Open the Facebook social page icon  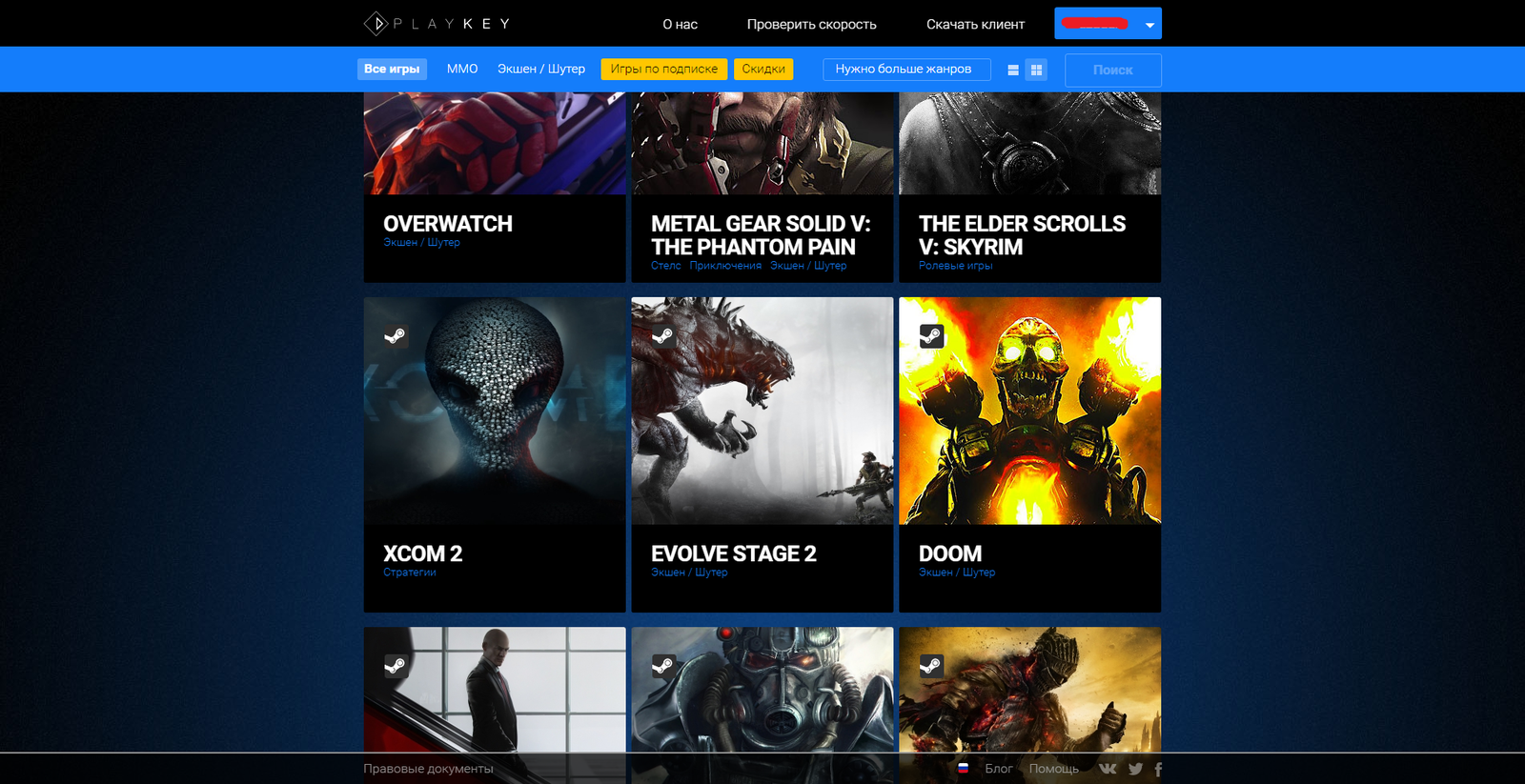(1158, 770)
